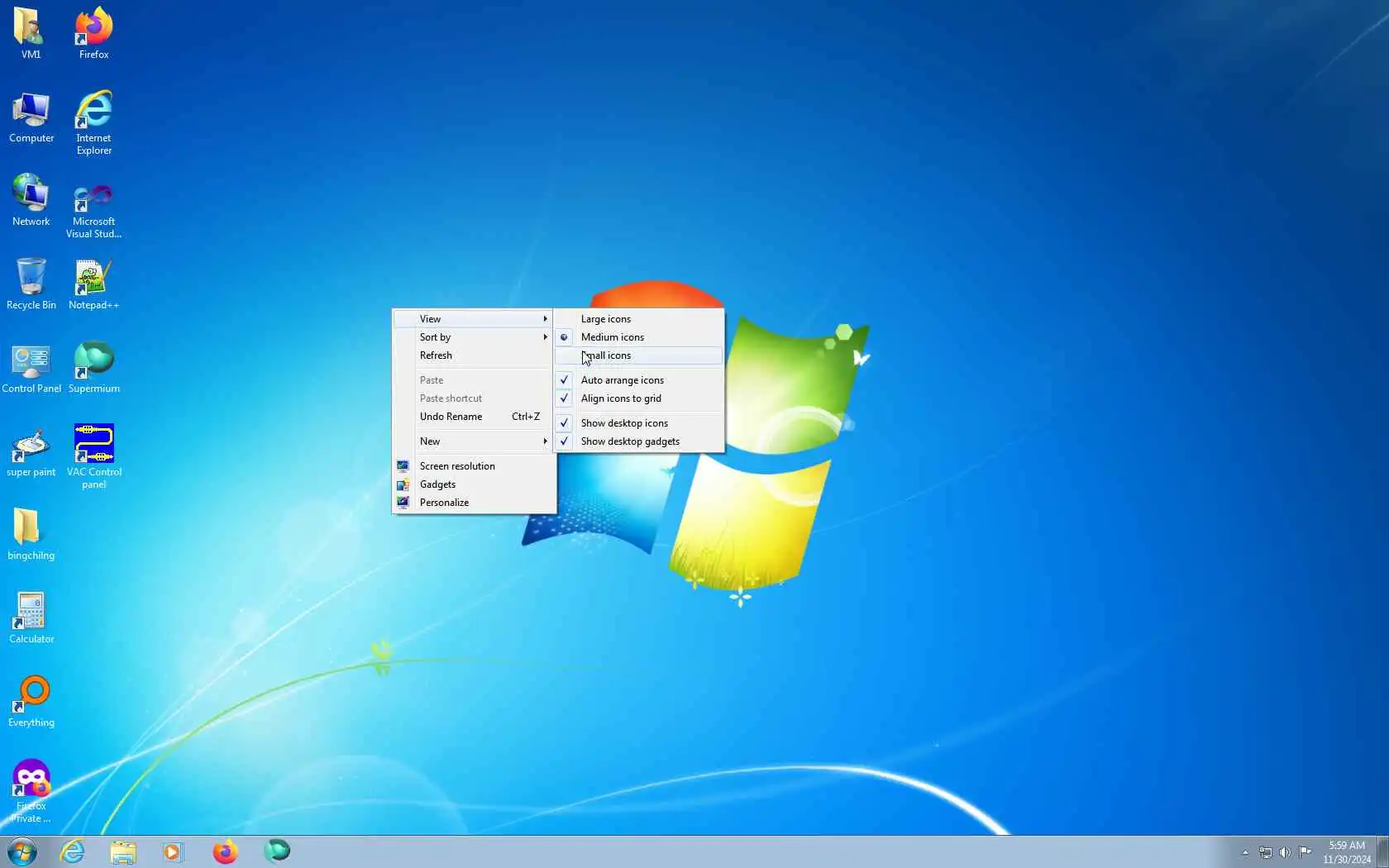Screen dimensions: 1389x868
Task: Select the super paint desktop shortcut
Action: point(31,452)
